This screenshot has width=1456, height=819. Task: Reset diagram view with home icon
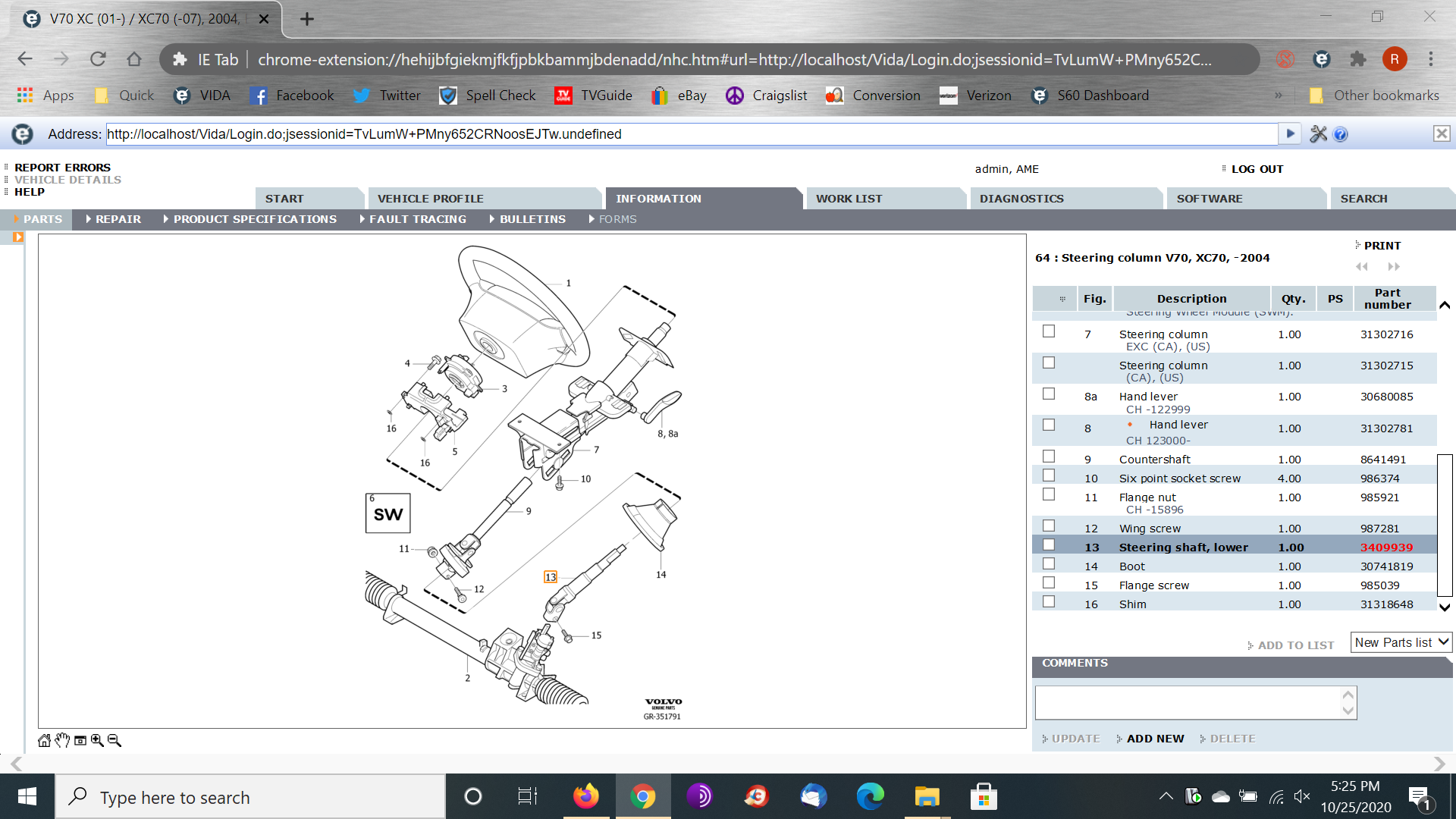(x=44, y=741)
